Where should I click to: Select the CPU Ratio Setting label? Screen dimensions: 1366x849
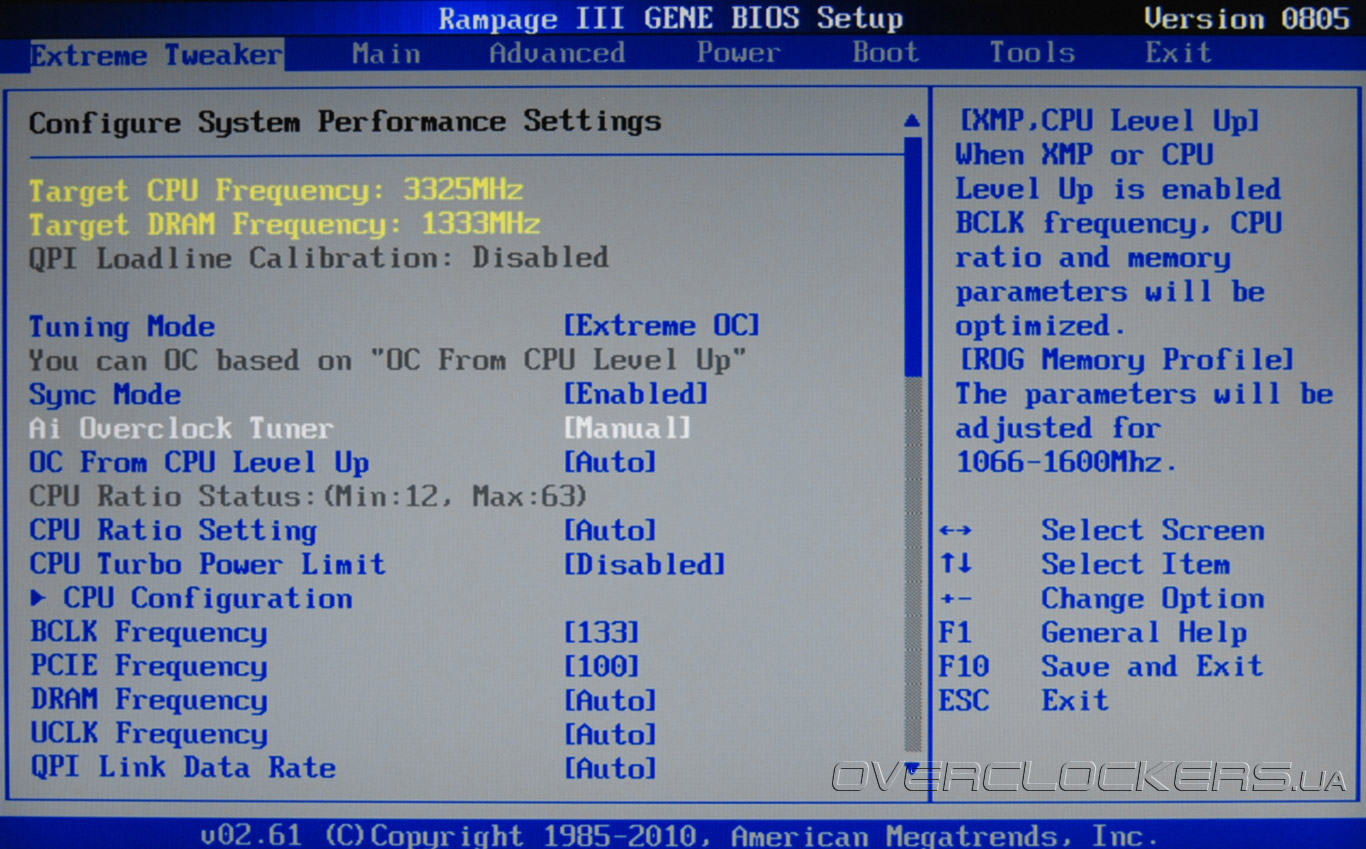coord(173,530)
